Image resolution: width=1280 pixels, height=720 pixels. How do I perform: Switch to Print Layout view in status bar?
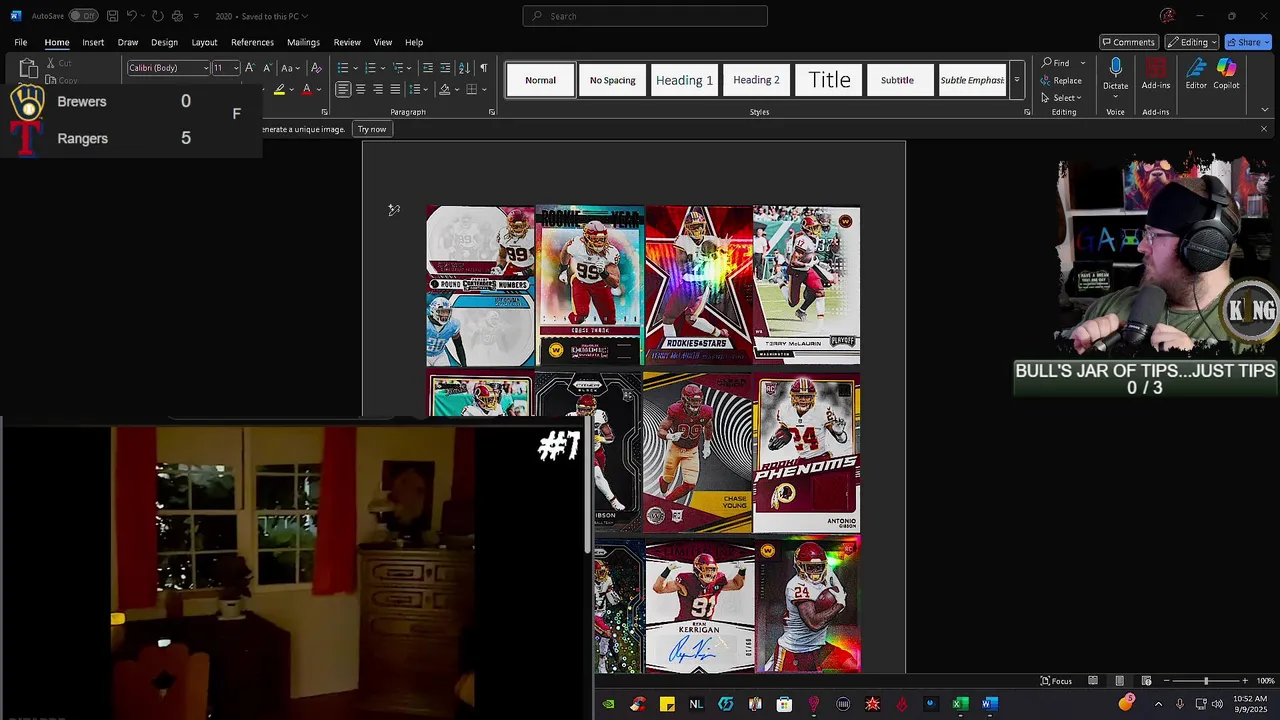click(1119, 681)
